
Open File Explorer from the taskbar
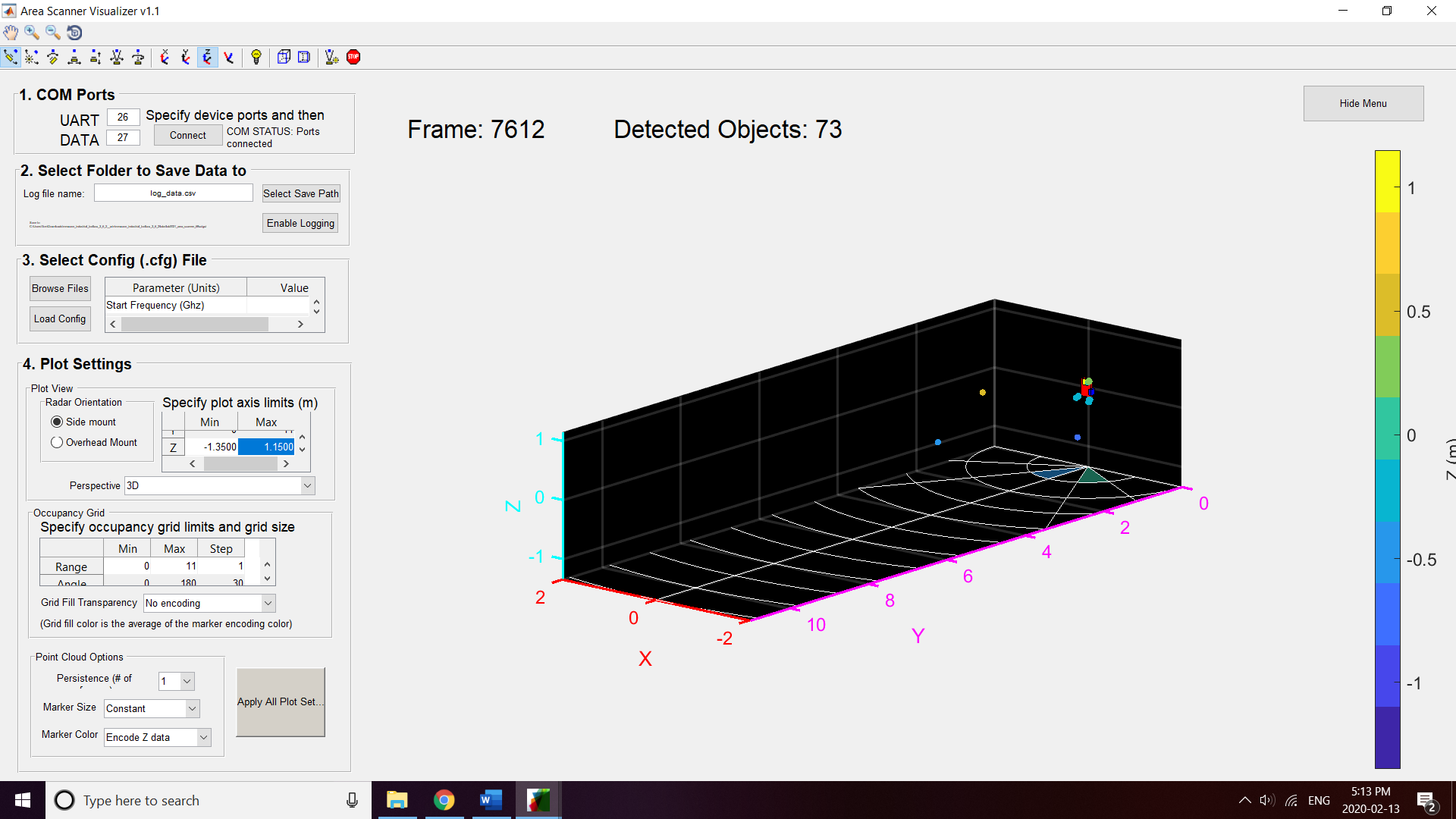pos(397,800)
